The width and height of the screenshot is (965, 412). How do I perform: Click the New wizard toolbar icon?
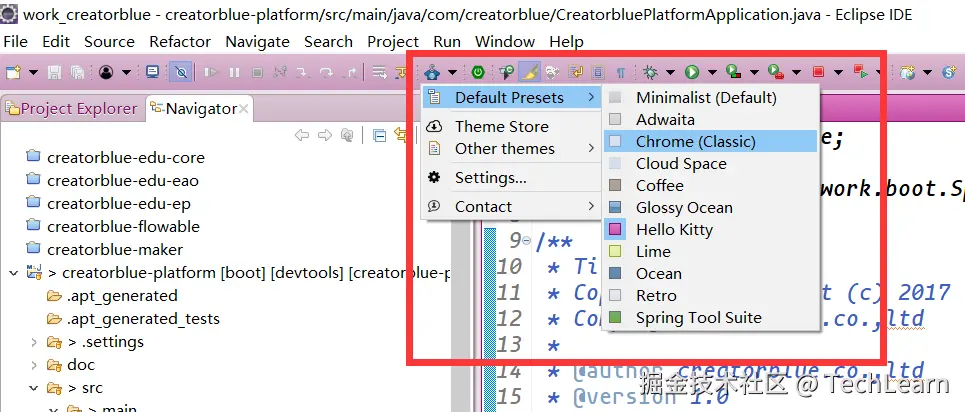[14, 73]
